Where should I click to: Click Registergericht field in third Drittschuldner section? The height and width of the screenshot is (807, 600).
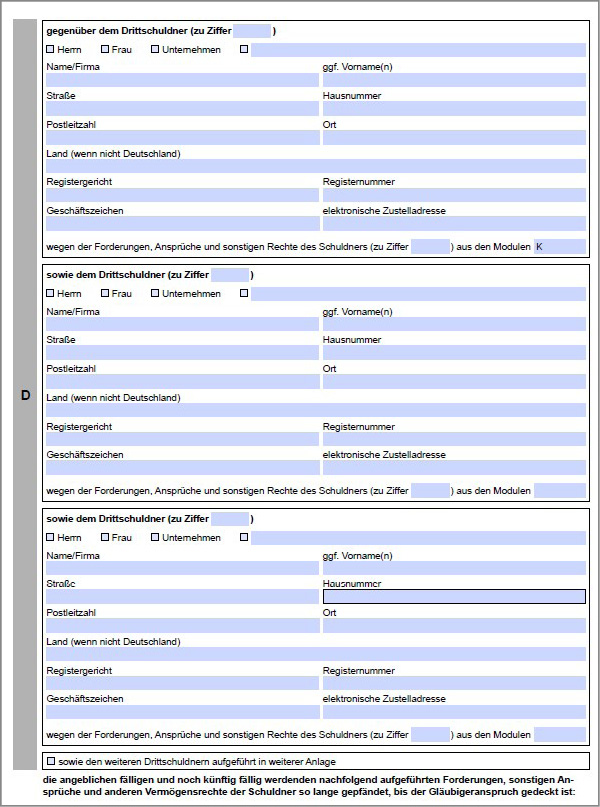click(181, 683)
